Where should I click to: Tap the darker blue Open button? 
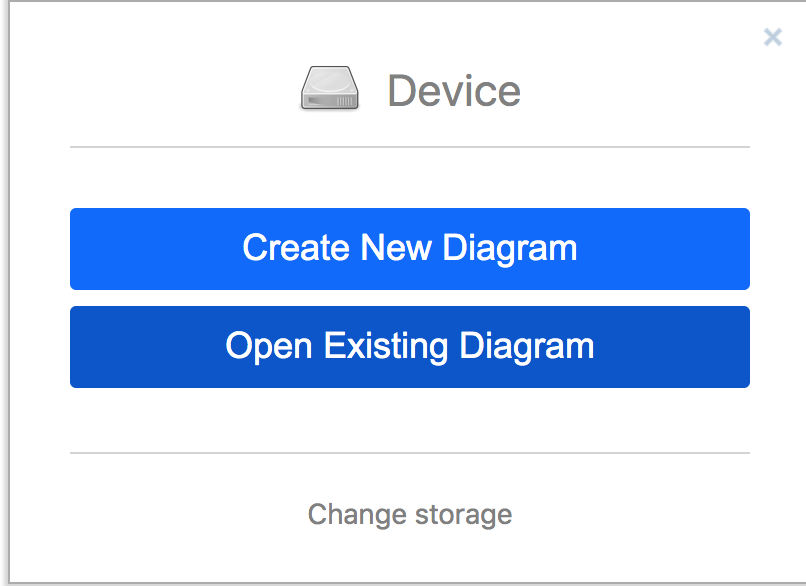point(410,347)
